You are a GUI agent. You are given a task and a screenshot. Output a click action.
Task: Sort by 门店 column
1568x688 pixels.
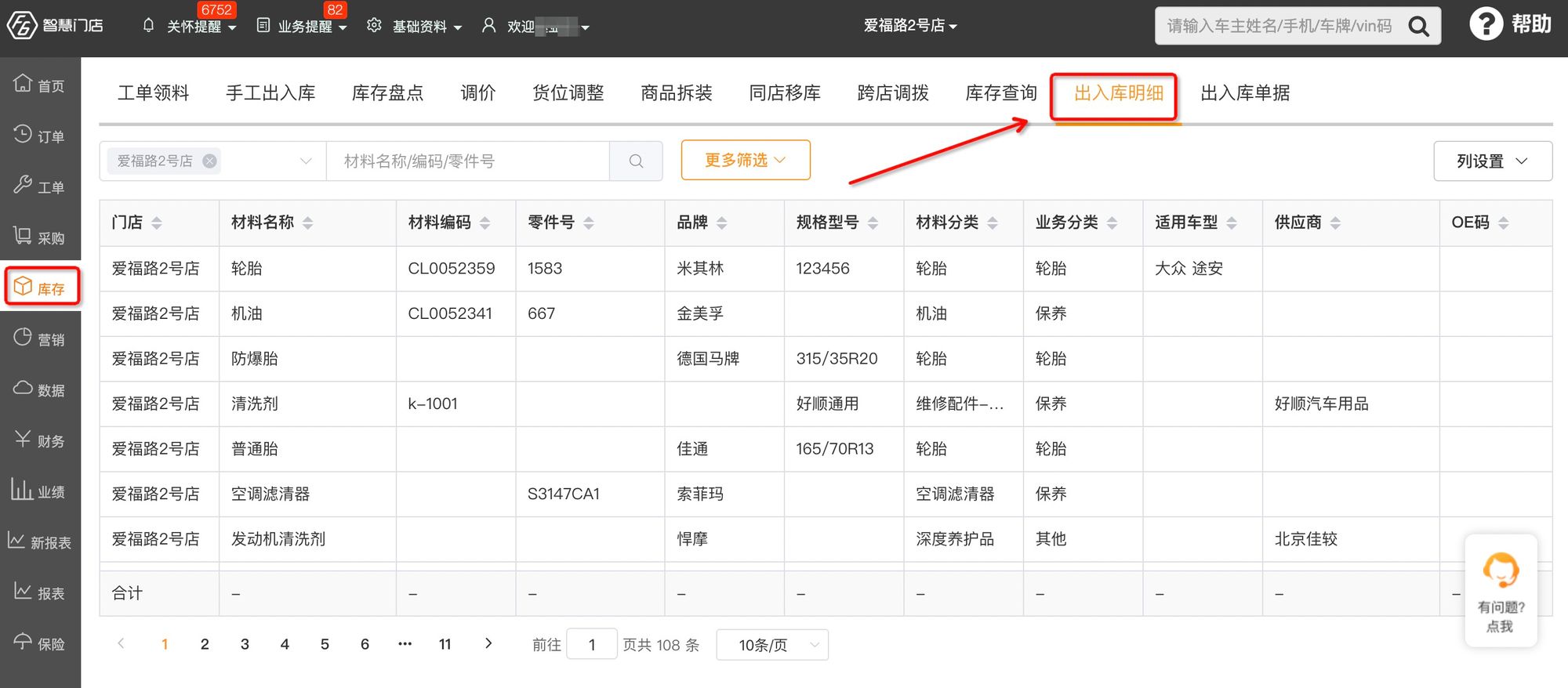(157, 223)
